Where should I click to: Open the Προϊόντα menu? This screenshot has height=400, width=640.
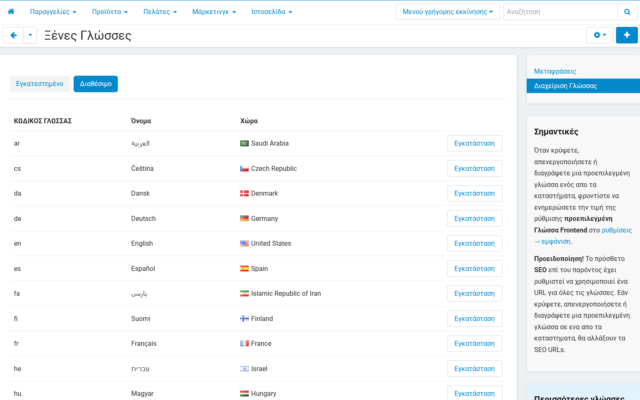click(111, 12)
